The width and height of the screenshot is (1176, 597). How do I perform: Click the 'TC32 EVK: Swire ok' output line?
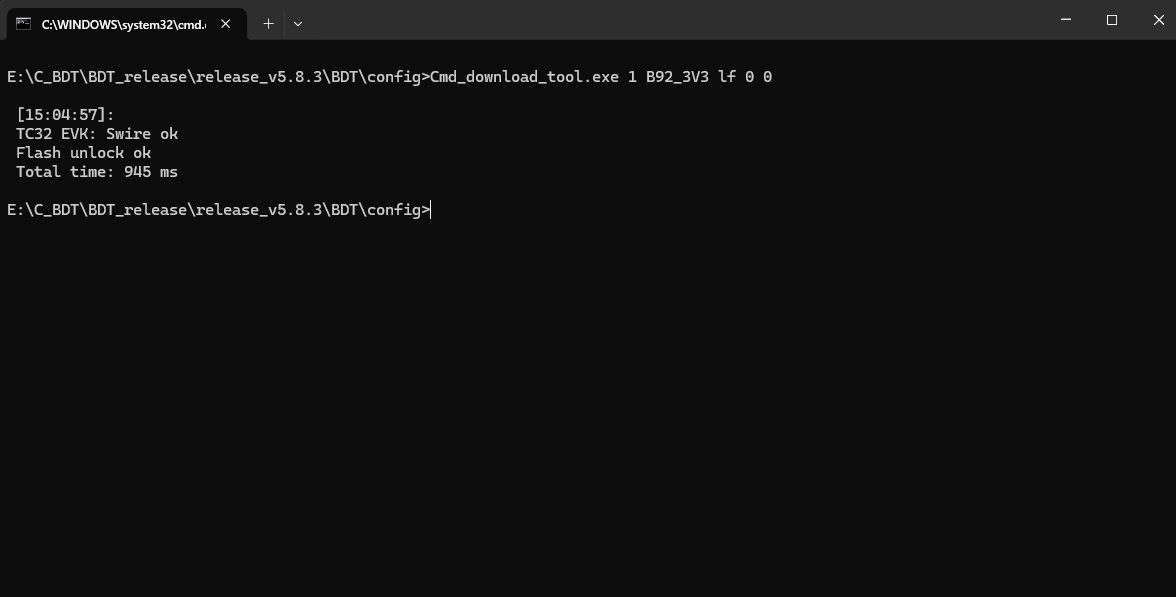pyautogui.click(x=97, y=134)
